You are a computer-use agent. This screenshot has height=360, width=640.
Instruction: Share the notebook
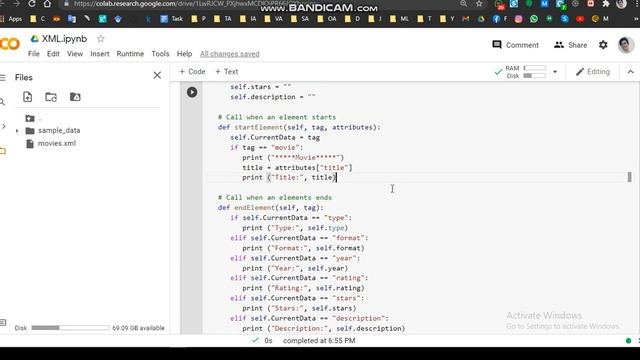coord(570,45)
